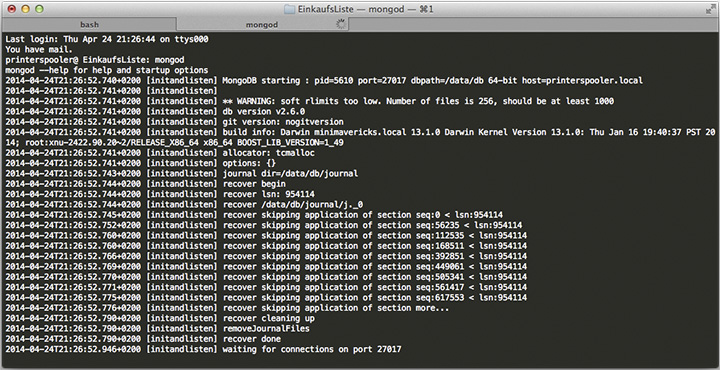This screenshot has width=720, height=370.
Task: Click the 'MongoDB starting : pid=5610' log line
Action: point(324,81)
